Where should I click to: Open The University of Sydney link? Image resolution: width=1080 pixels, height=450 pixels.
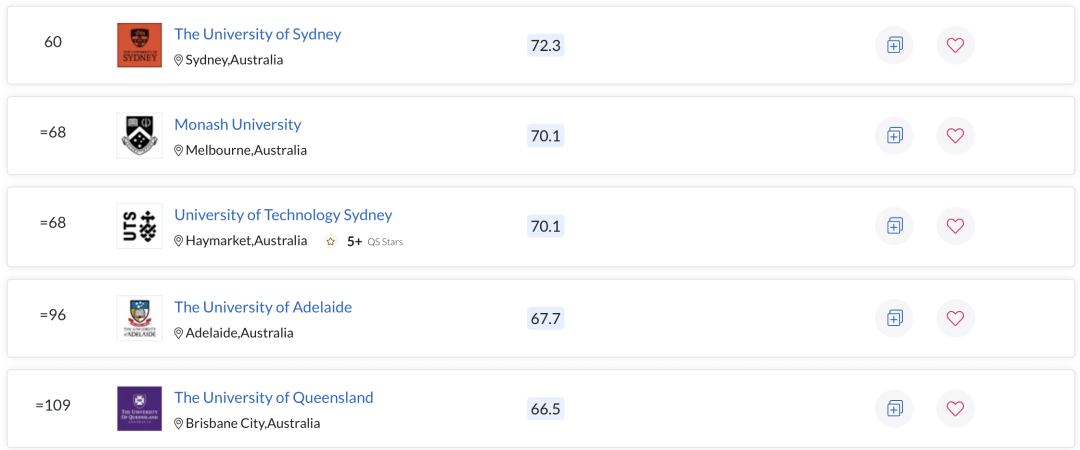pos(258,34)
